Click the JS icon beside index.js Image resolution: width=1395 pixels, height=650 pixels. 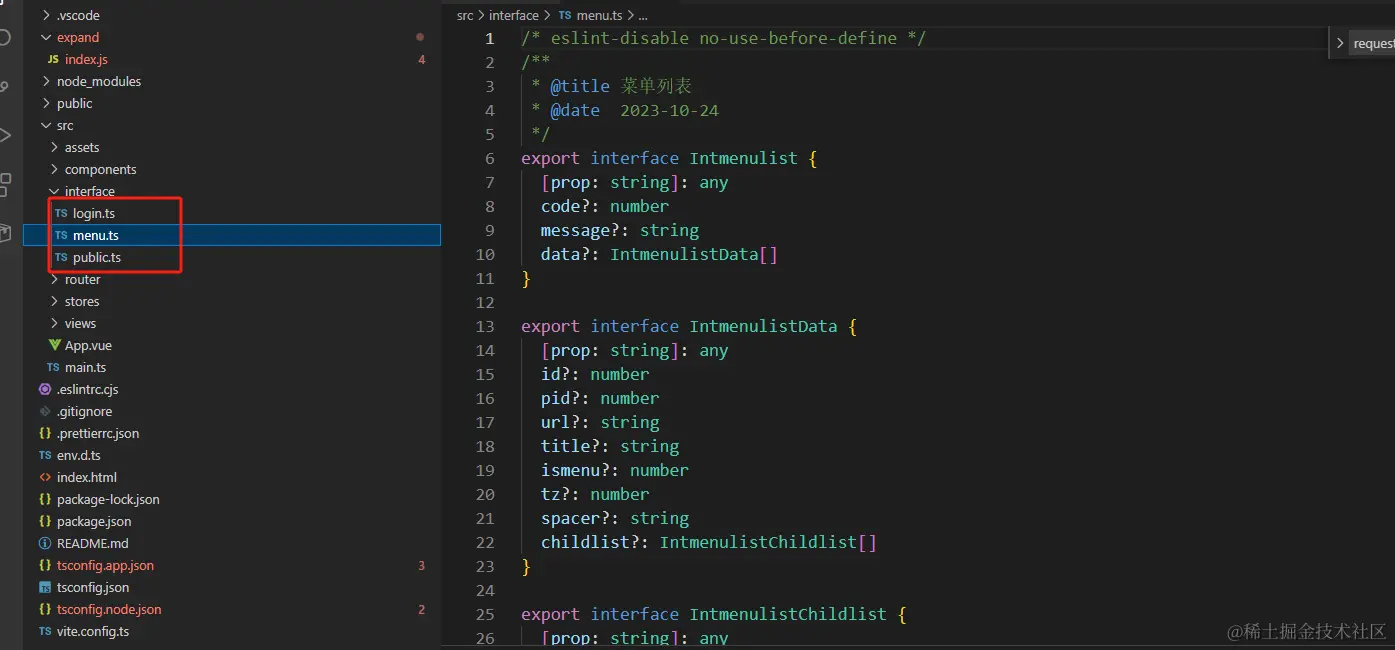click(x=53, y=60)
